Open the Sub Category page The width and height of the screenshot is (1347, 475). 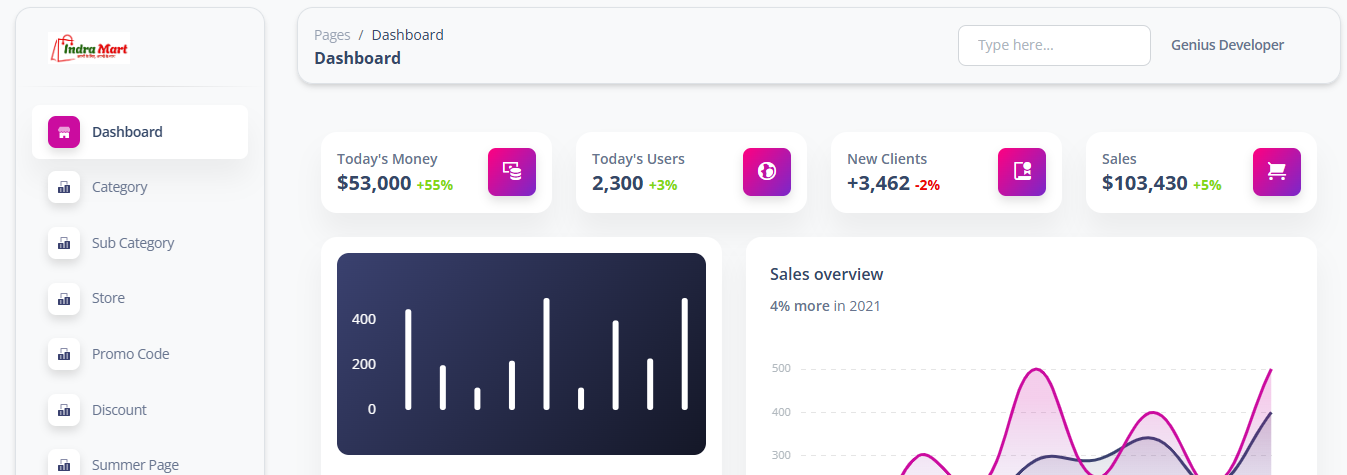tap(133, 243)
